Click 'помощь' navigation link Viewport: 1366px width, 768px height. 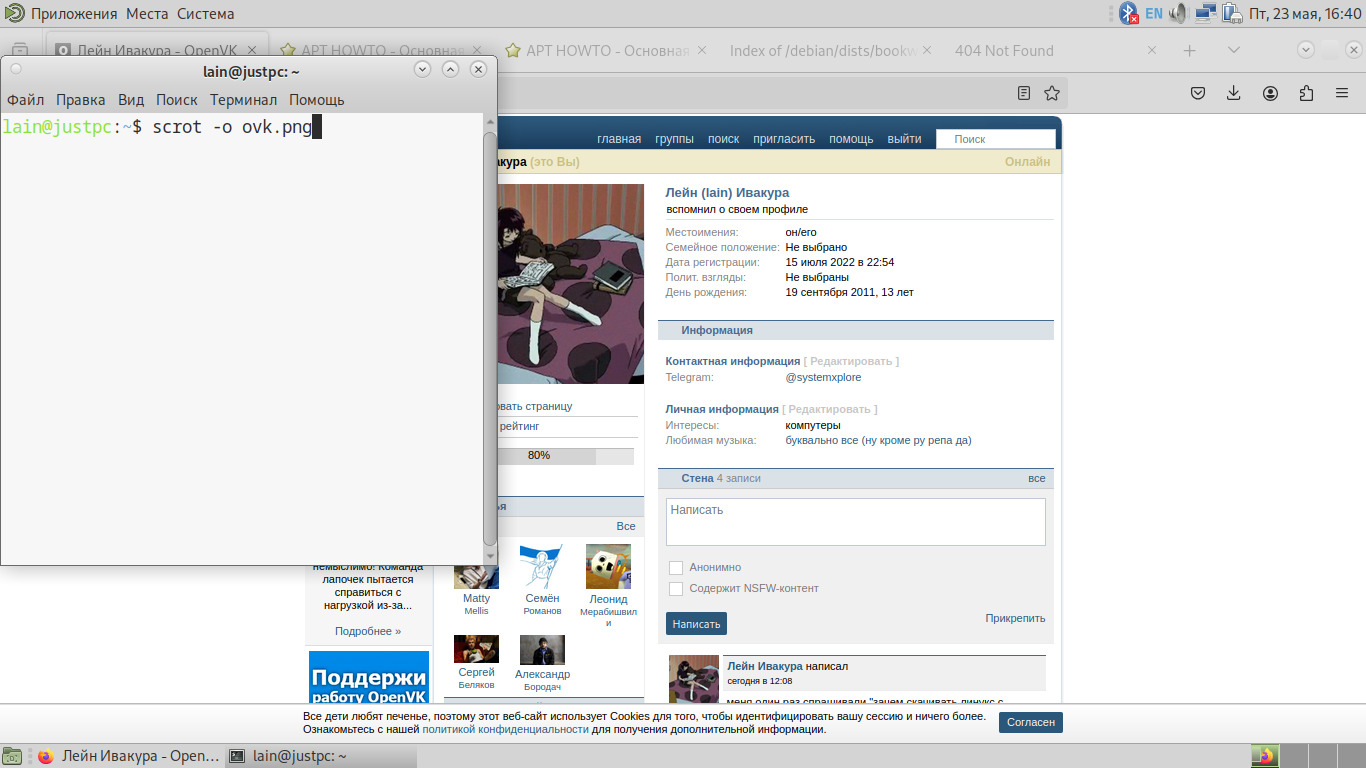coord(851,139)
